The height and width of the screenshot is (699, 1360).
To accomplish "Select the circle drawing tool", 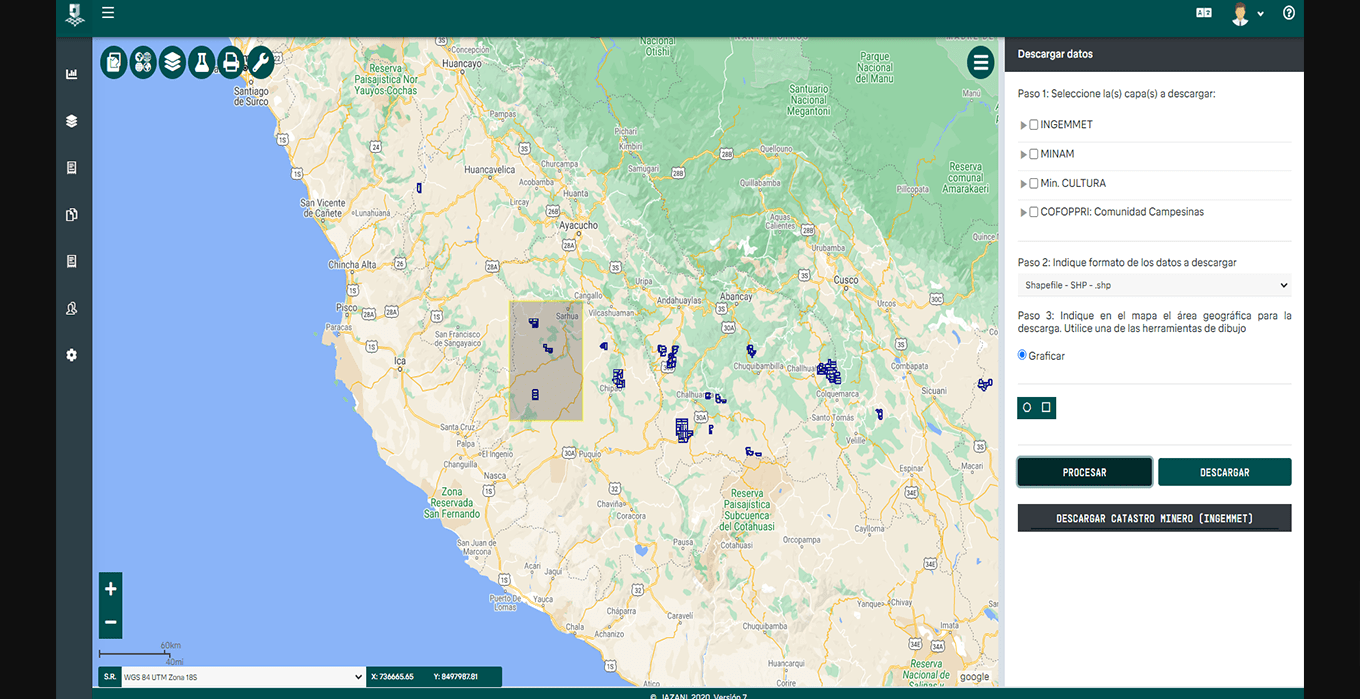I will (x=1027, y=408).
